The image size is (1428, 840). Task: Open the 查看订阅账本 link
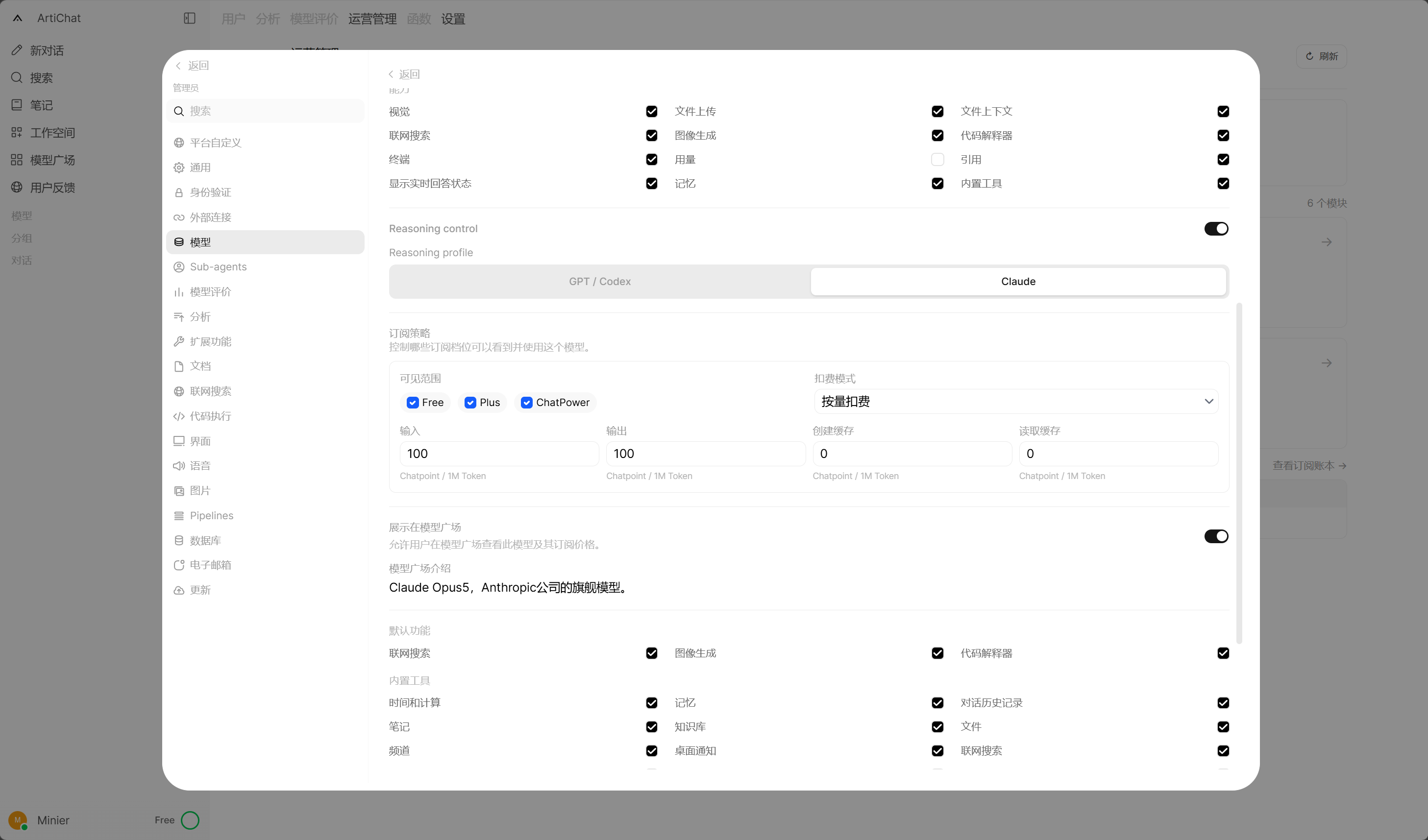1309,466
